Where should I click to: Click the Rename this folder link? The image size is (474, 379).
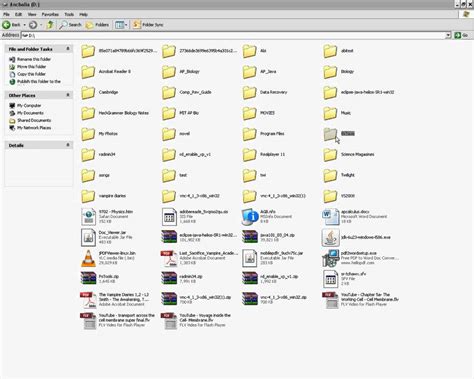[34, 59]
